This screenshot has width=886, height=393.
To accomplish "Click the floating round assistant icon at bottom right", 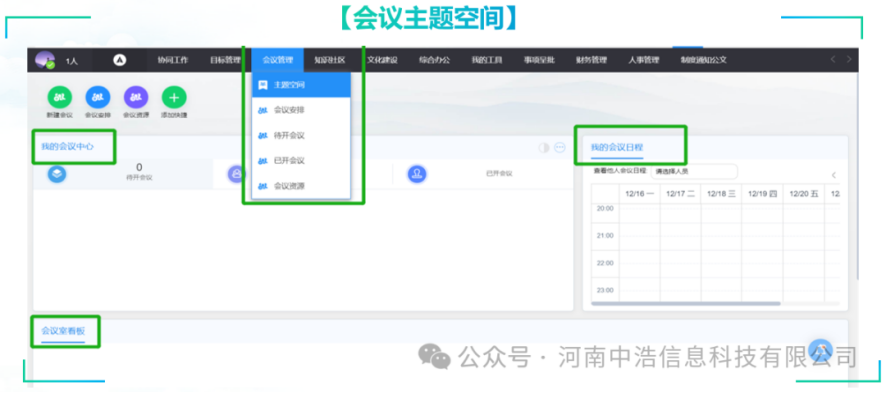I will (x=820, y=351).
